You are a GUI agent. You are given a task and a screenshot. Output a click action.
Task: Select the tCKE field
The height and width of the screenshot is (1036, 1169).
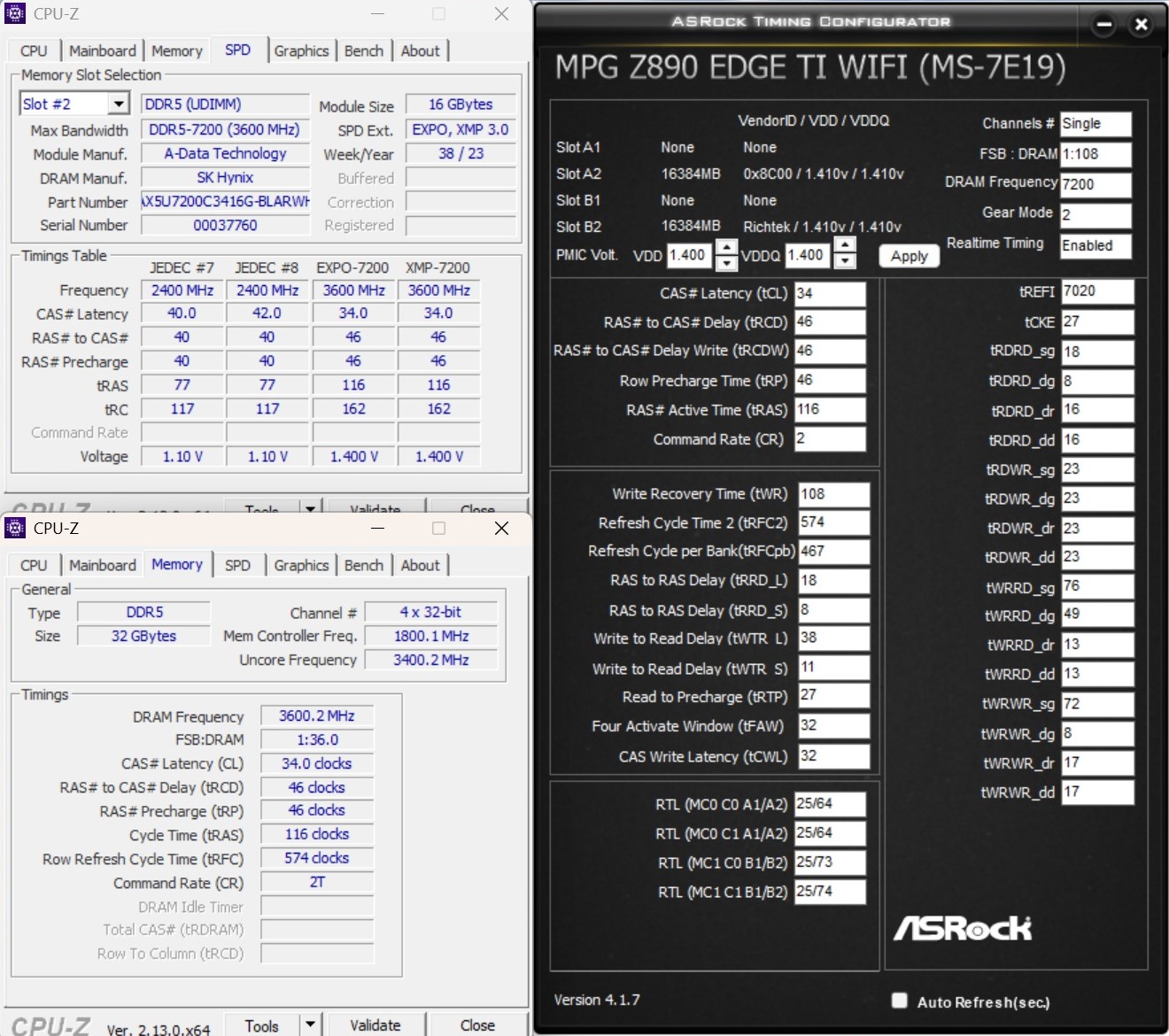tap(1097, 322)
